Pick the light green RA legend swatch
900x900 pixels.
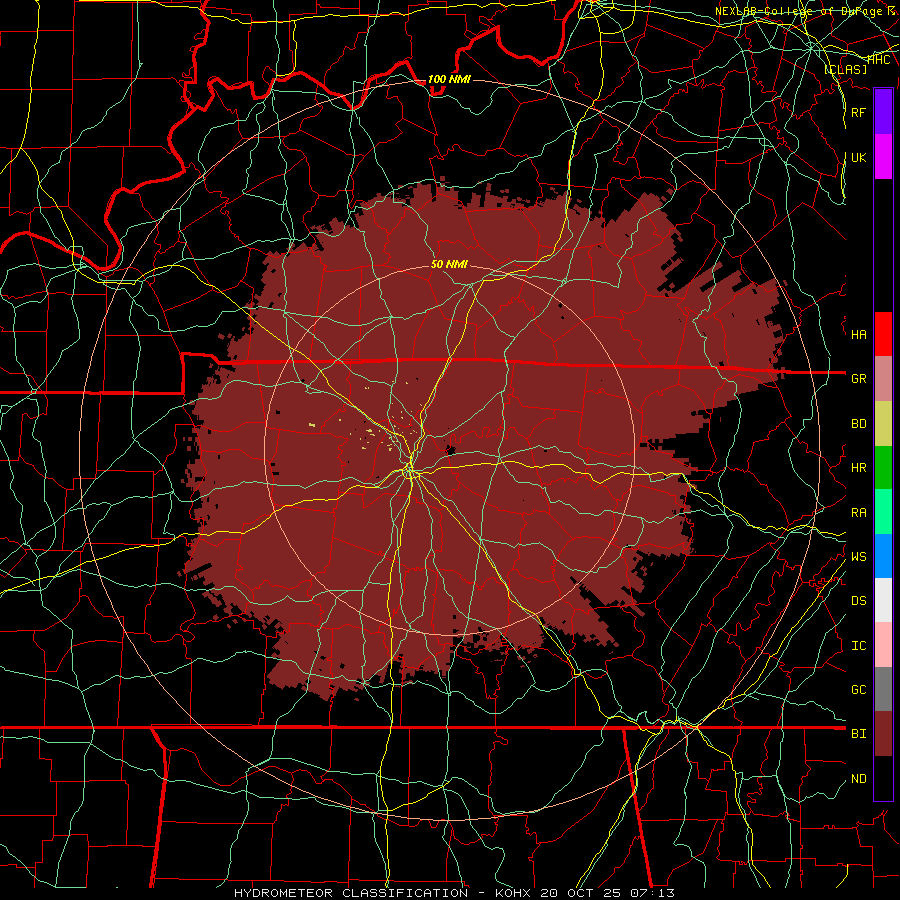tap(883, 512)
